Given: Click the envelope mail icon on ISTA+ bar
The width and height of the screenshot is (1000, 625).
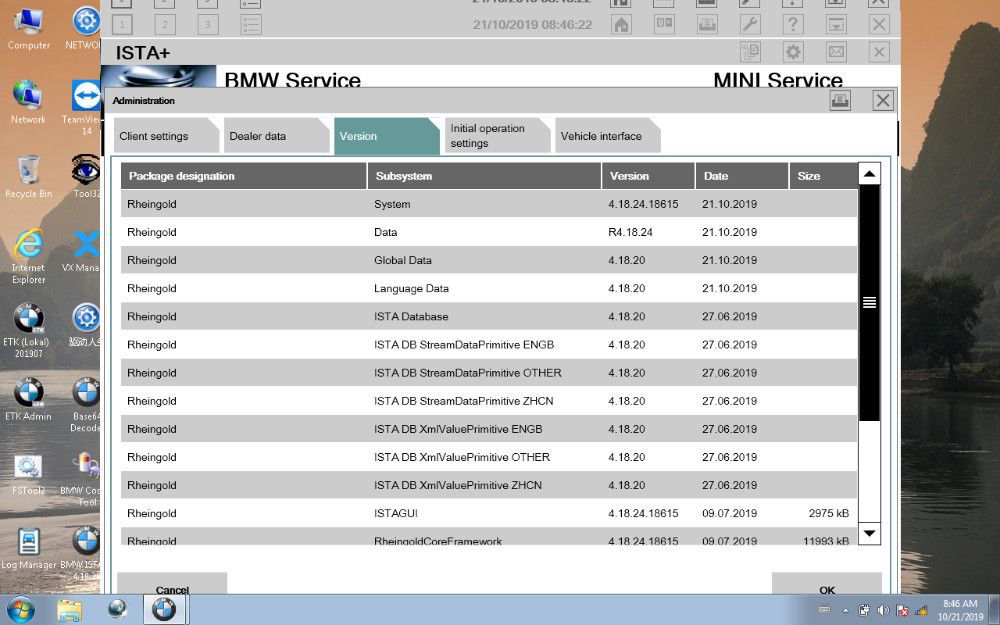Looking at the screenshot, I should coord(836,52).
